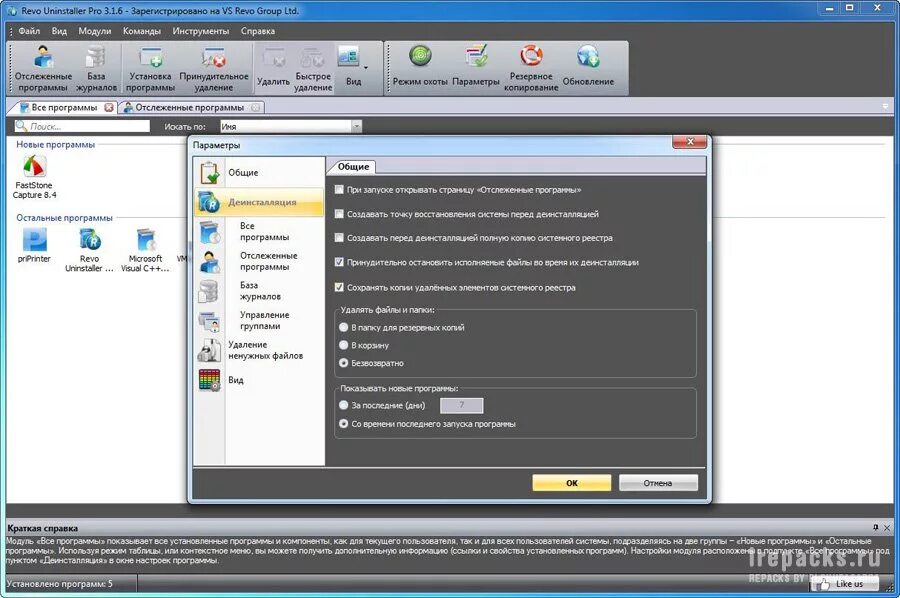Open База журналов settings in sidebar
This screenshot has width=900, height=598.
pos(259,291)
